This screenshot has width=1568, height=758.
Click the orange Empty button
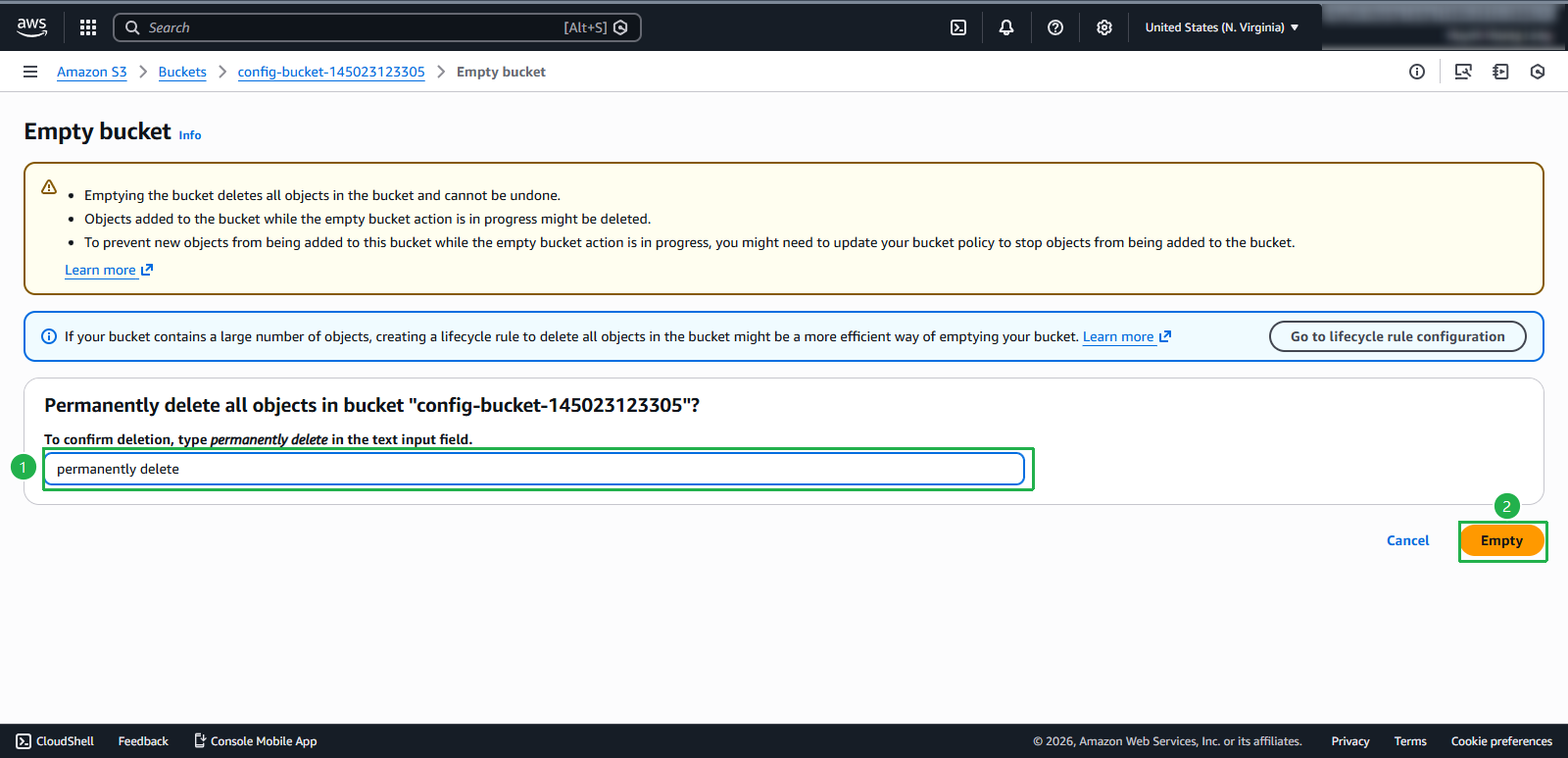1501,540
